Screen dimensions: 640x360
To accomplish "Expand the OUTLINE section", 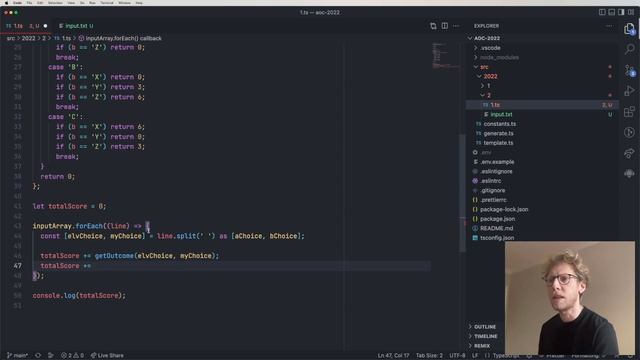I will [482, 327].
